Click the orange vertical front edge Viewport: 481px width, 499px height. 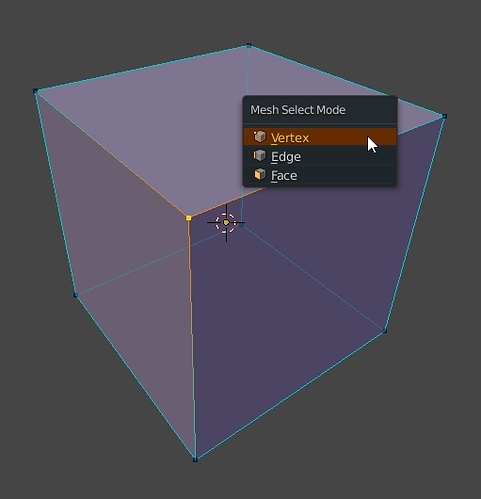192,338
